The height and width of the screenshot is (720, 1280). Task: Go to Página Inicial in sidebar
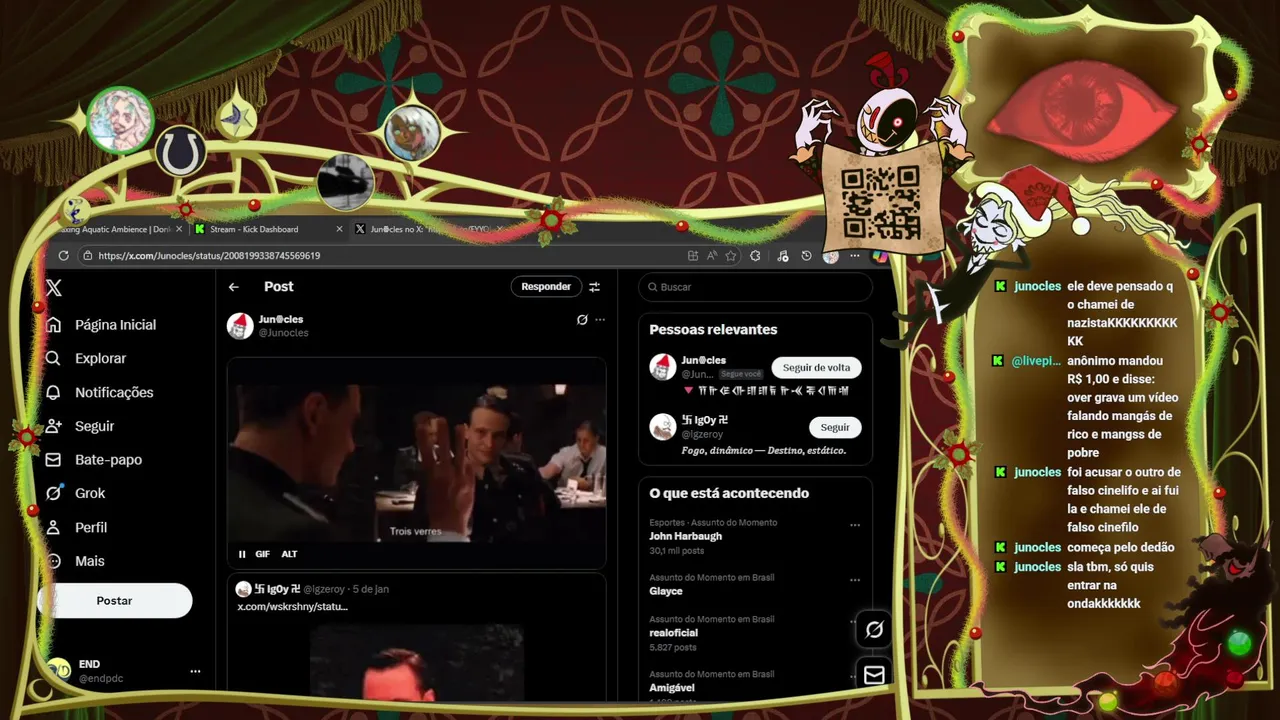click(101, 325)
